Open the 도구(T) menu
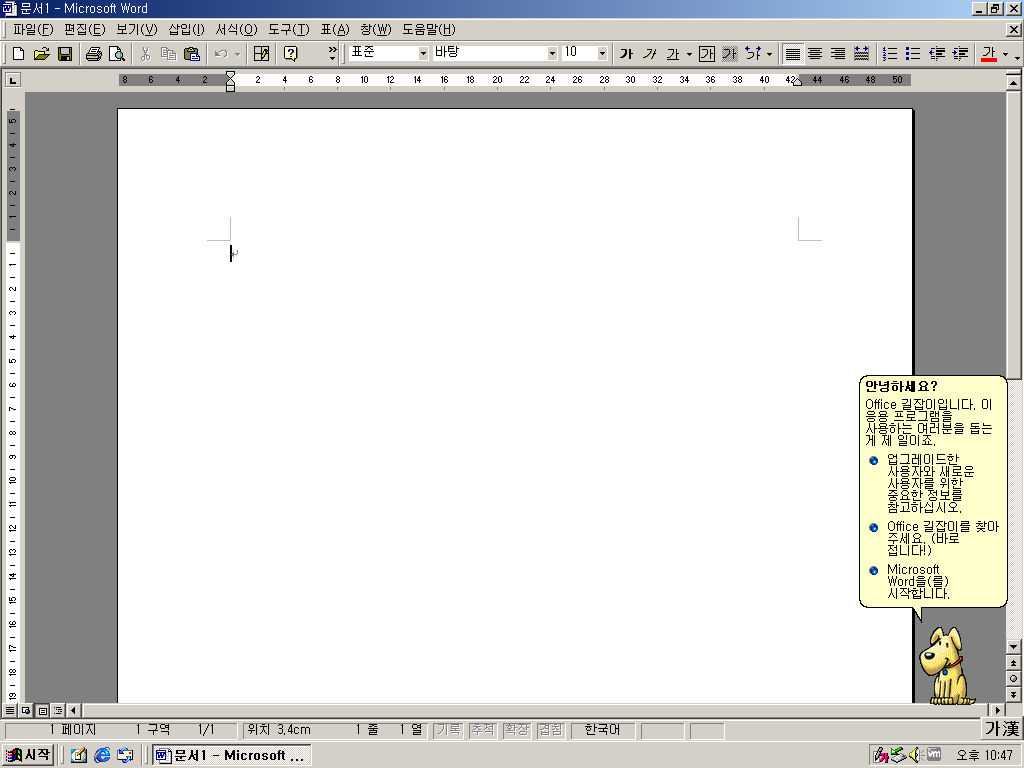Image resolution: width=1024 pixels, height=768 pixels. (289, 29)
